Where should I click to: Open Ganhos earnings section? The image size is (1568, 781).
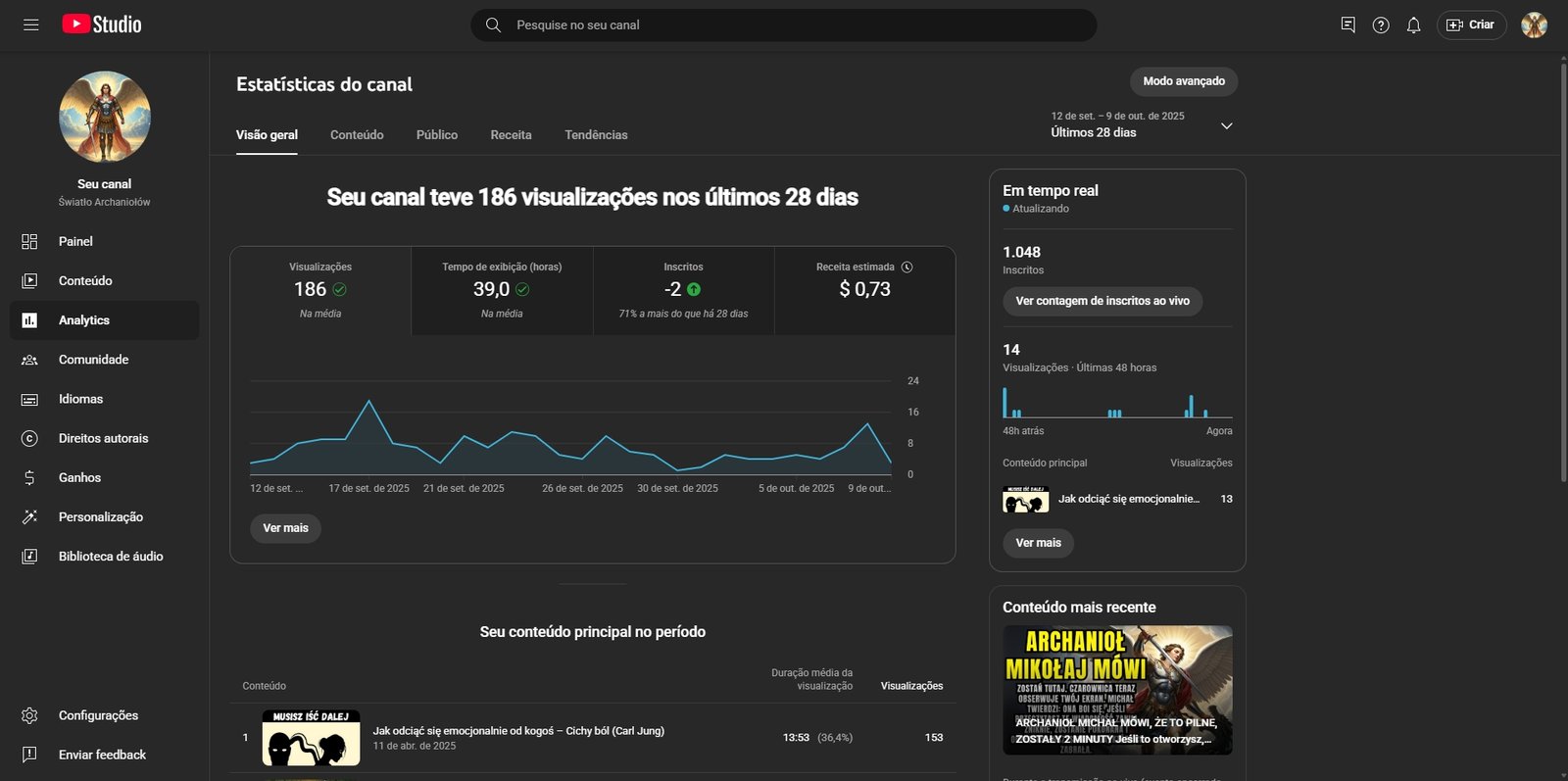click(x=79, y=477)
